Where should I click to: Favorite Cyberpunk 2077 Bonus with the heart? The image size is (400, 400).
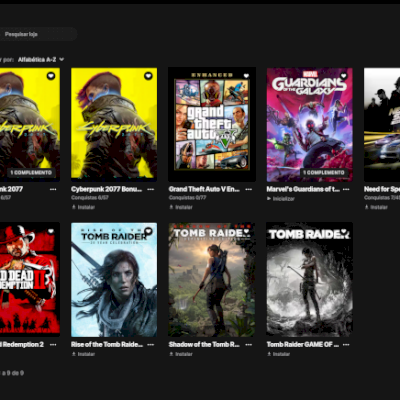coord(148,76)
